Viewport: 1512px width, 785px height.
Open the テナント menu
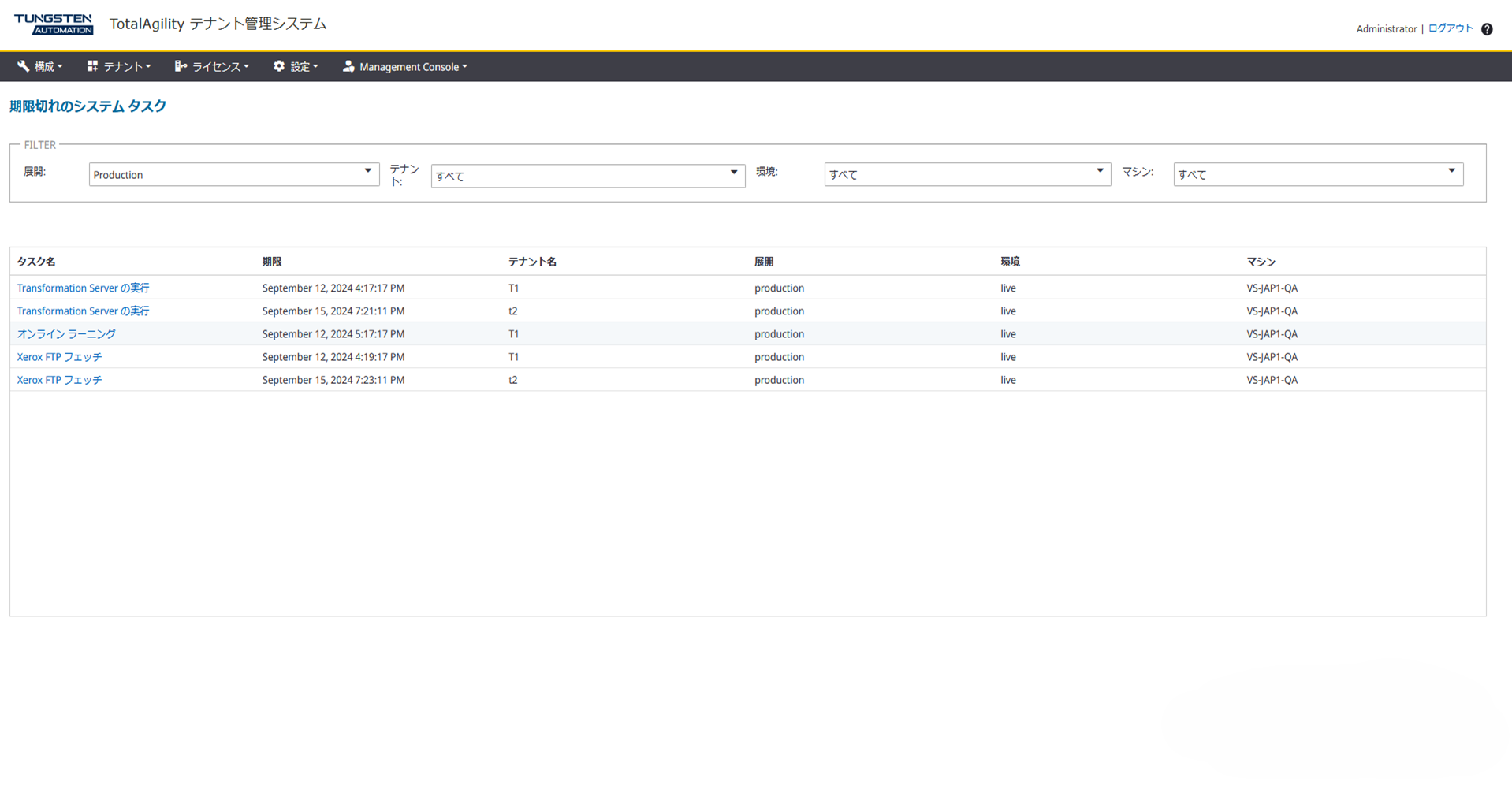[x=119, y=67]
